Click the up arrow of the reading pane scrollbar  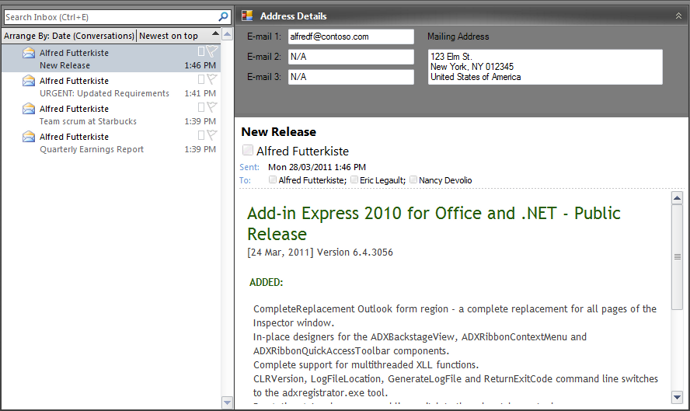(677, 198)
